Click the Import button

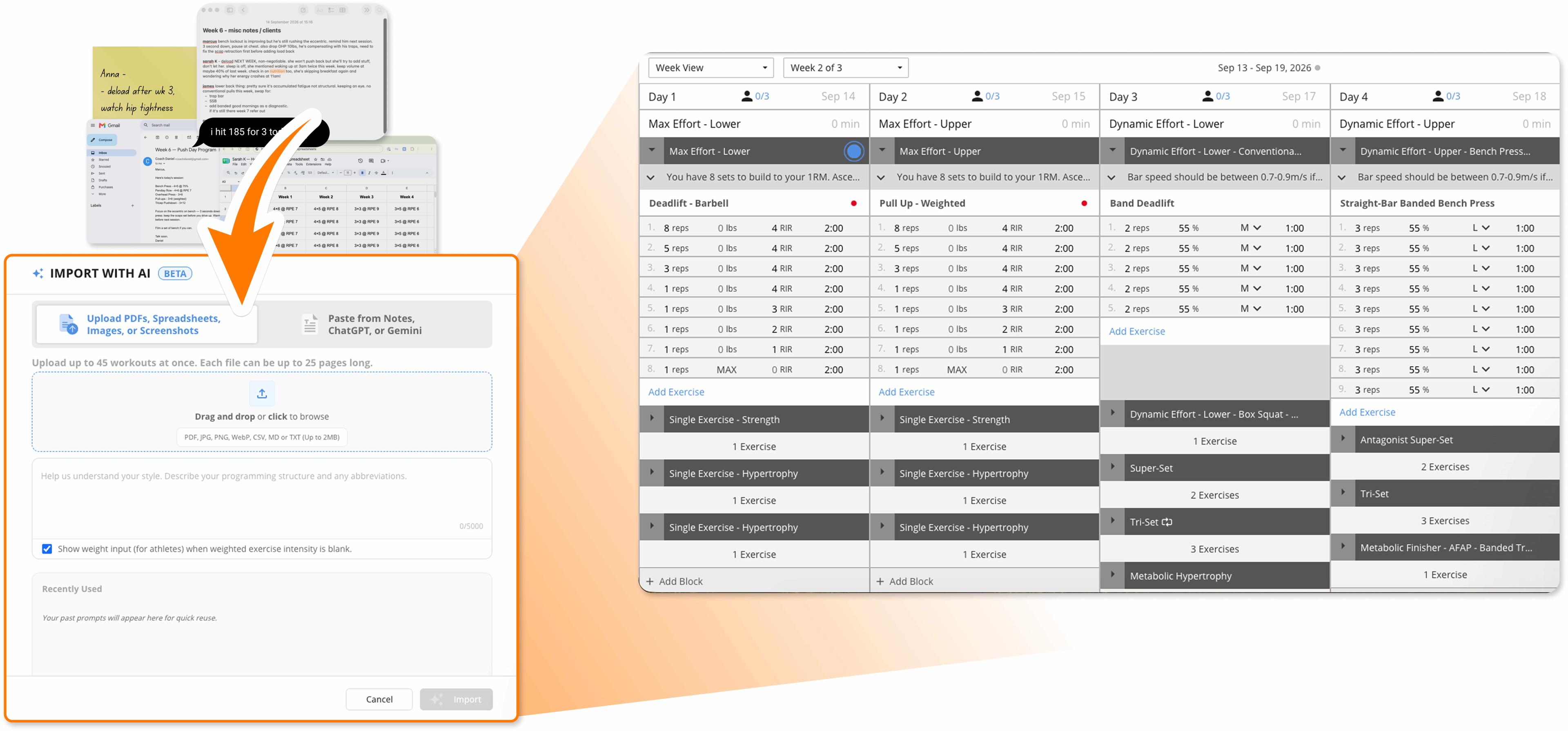point(456,699)
